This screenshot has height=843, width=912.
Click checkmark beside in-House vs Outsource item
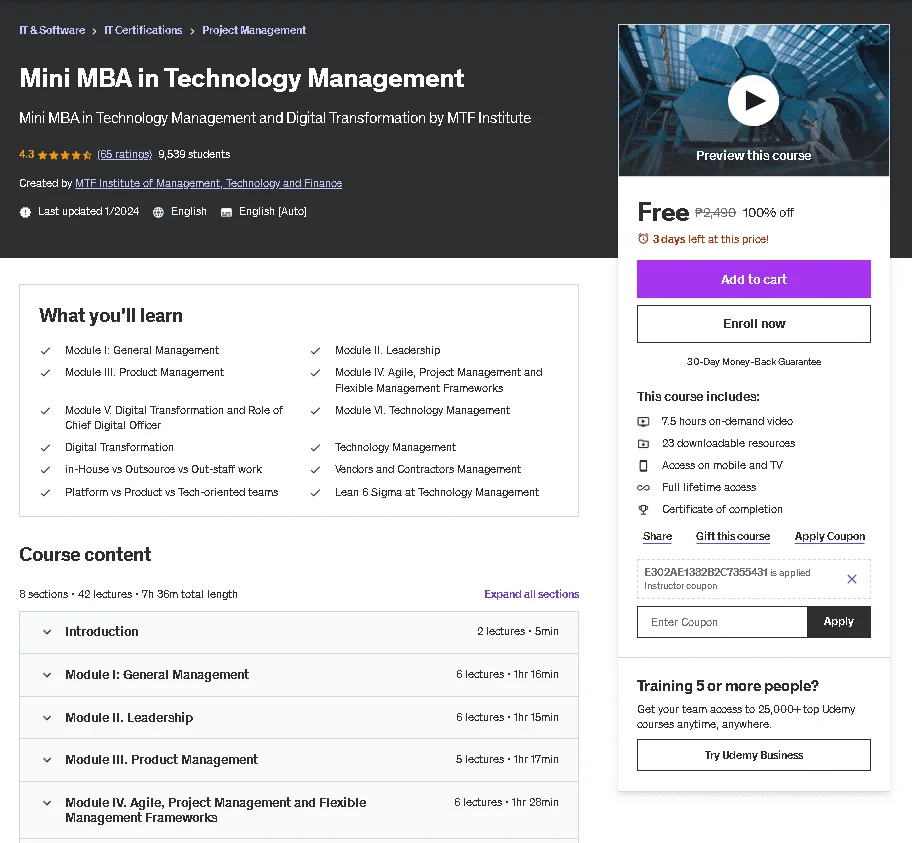click(x=45, y=470)
